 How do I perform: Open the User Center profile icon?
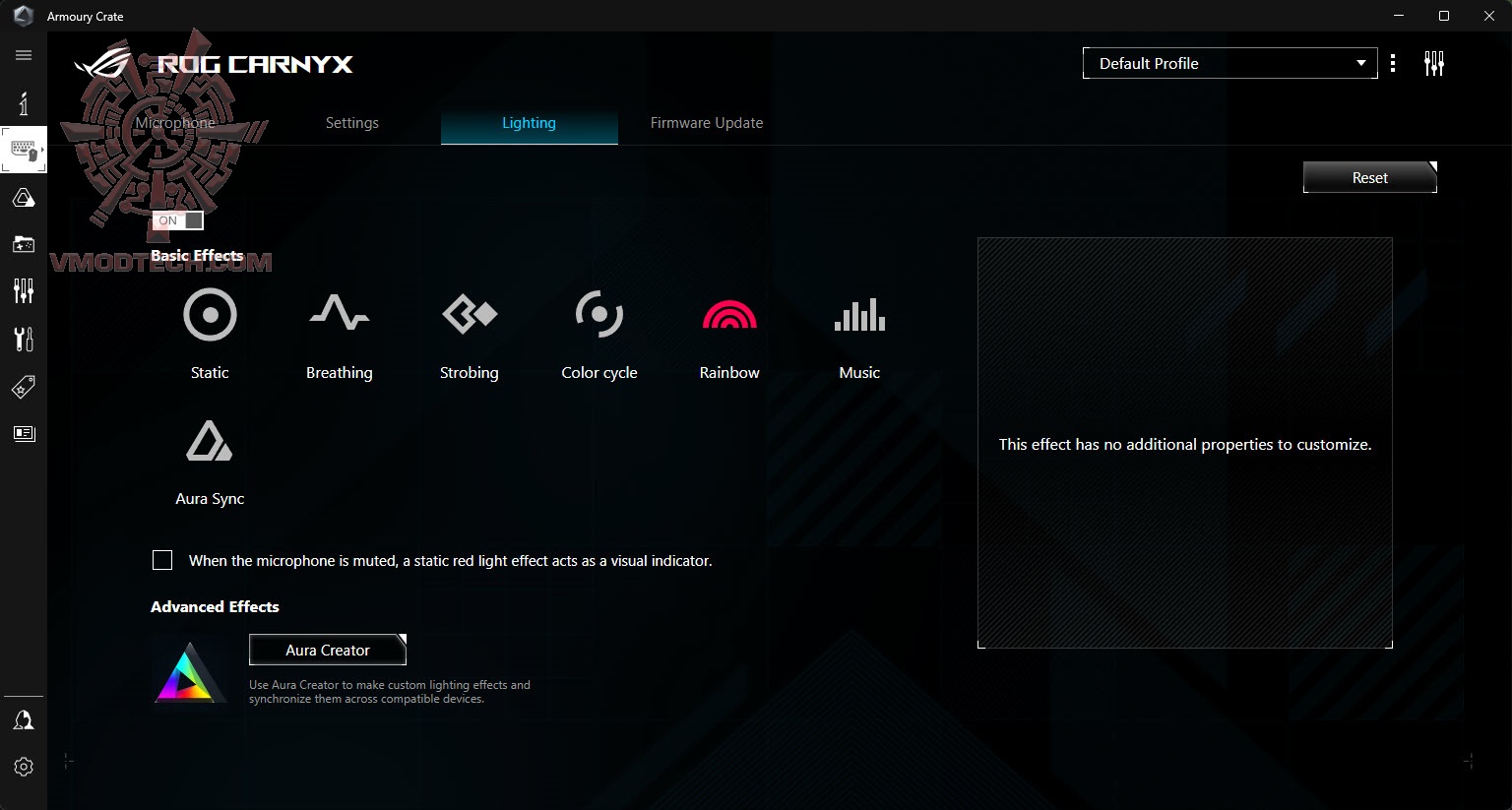24,720
